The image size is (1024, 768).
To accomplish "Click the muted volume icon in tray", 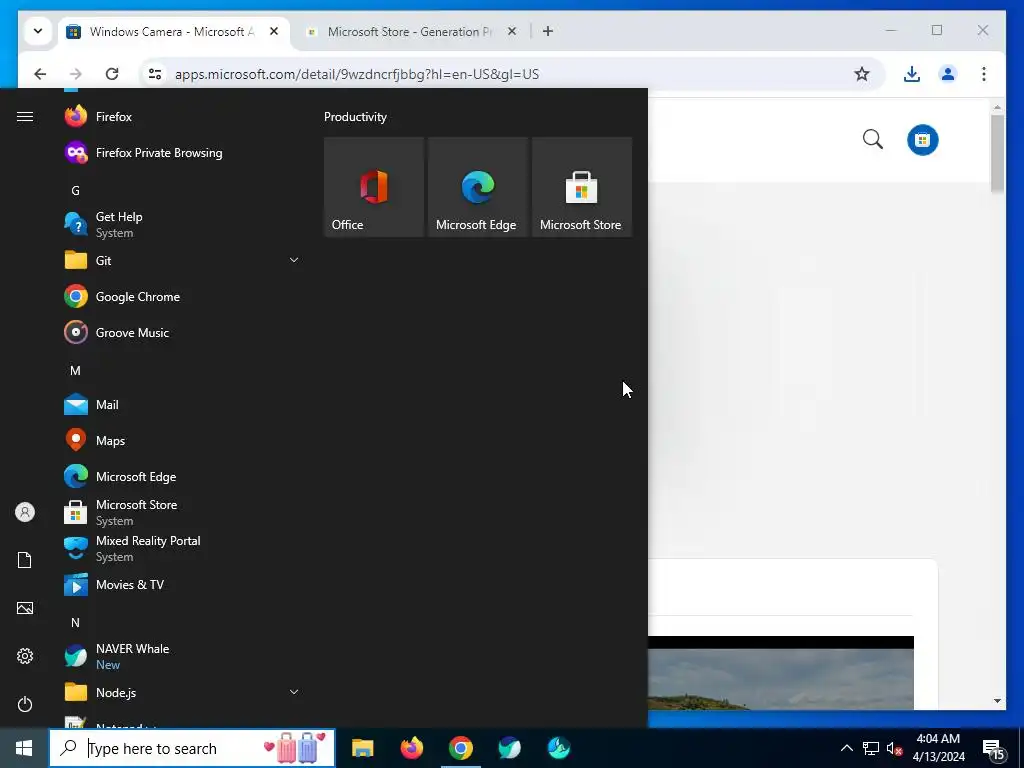I will tap(894, 748).
